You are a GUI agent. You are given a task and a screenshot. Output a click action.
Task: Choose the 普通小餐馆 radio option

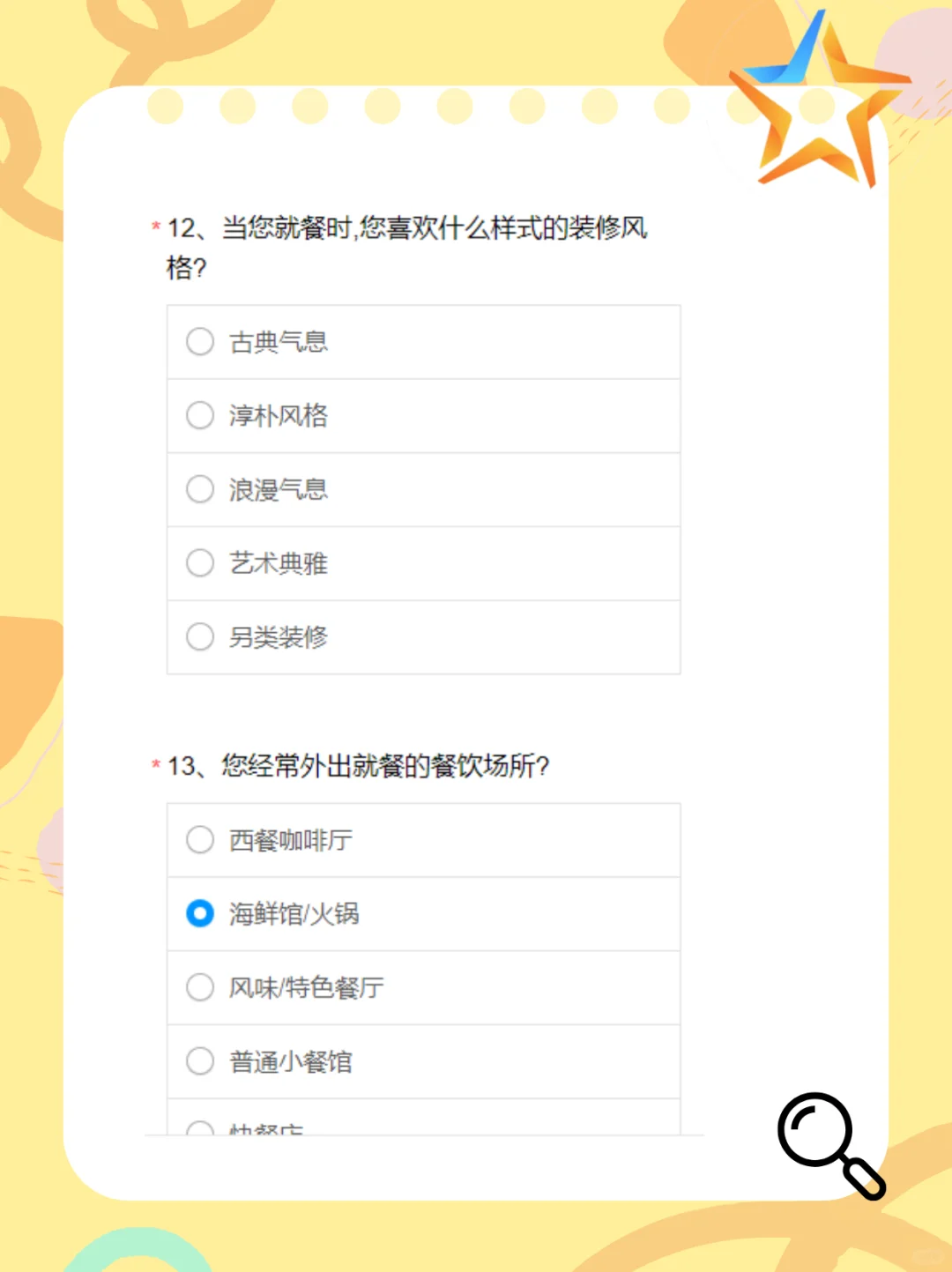[200, 1061]
